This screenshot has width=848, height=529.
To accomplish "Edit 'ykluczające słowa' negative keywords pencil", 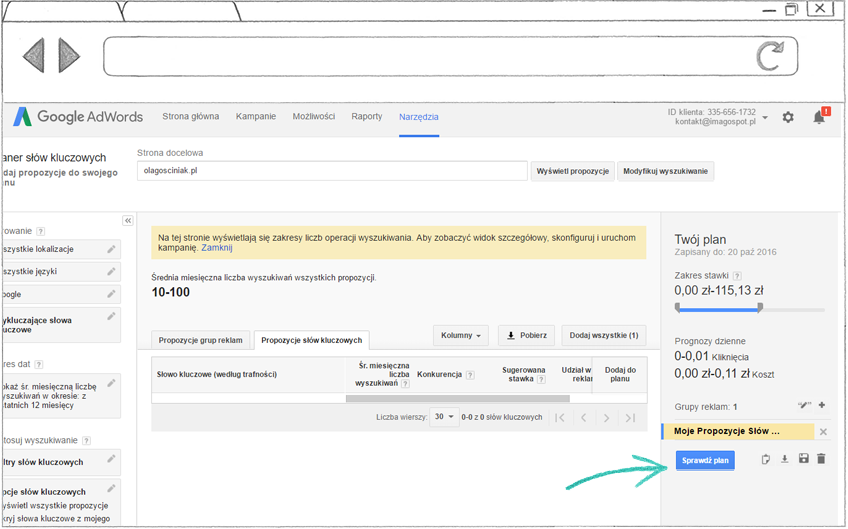I will [x=111, y=316].
